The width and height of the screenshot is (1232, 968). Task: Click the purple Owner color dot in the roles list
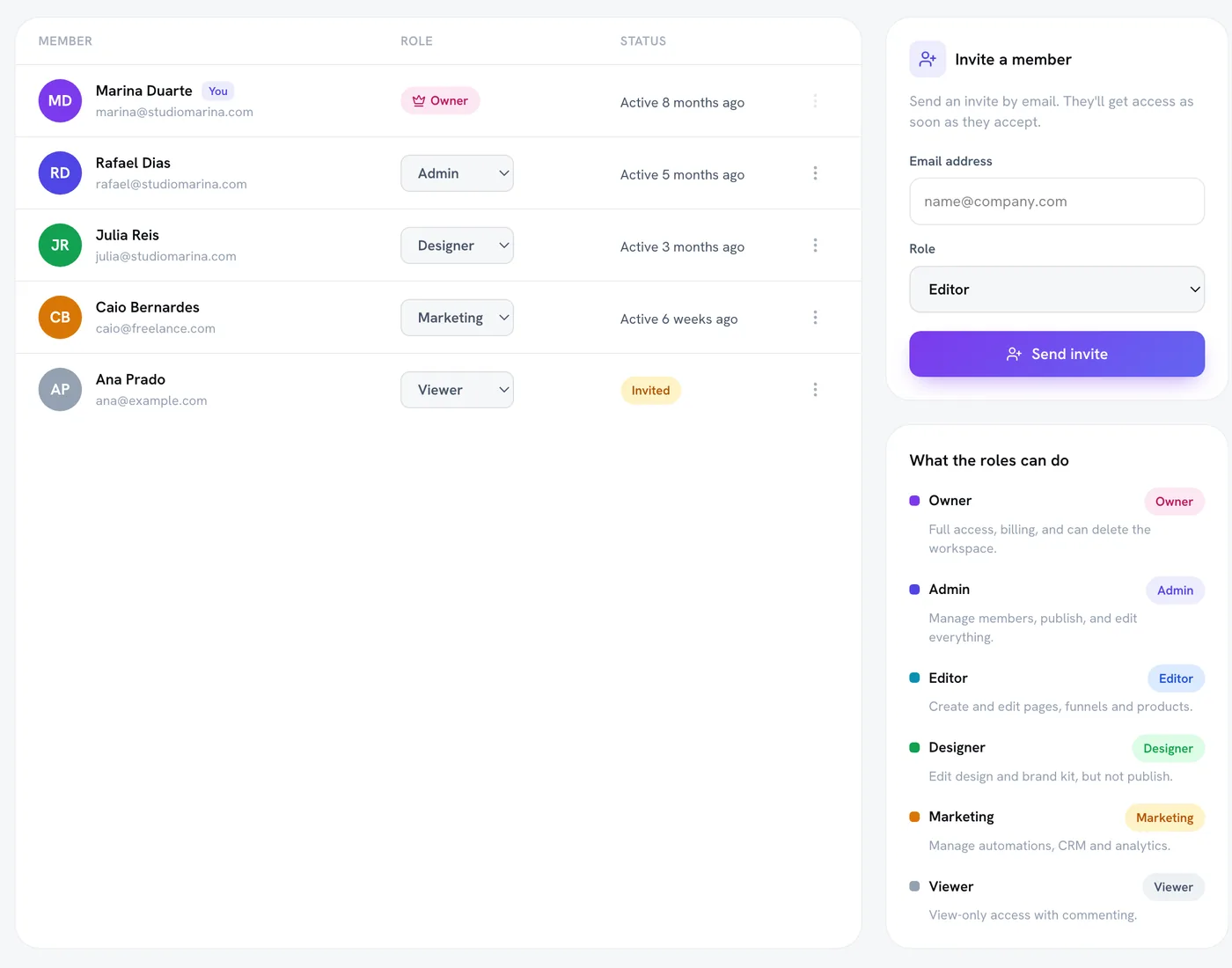(914, 501)
